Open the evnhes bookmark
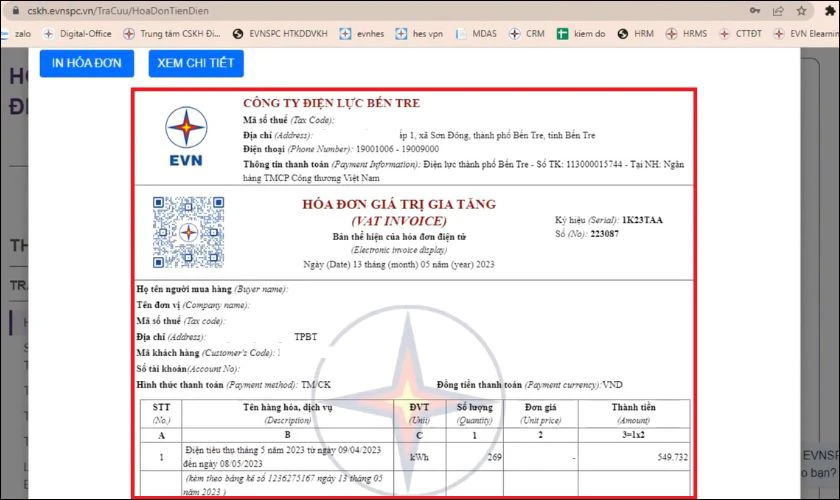The height and width of the screenshot is (500, 840). click(362, 34)
